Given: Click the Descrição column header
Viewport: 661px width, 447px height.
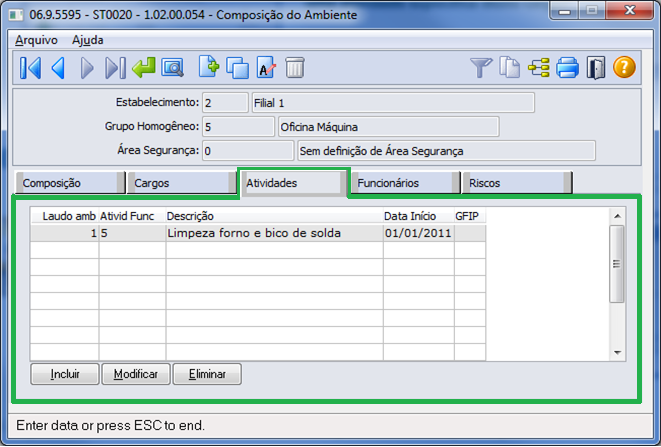Looking at the screenshot, I should [x=274, y=216].
